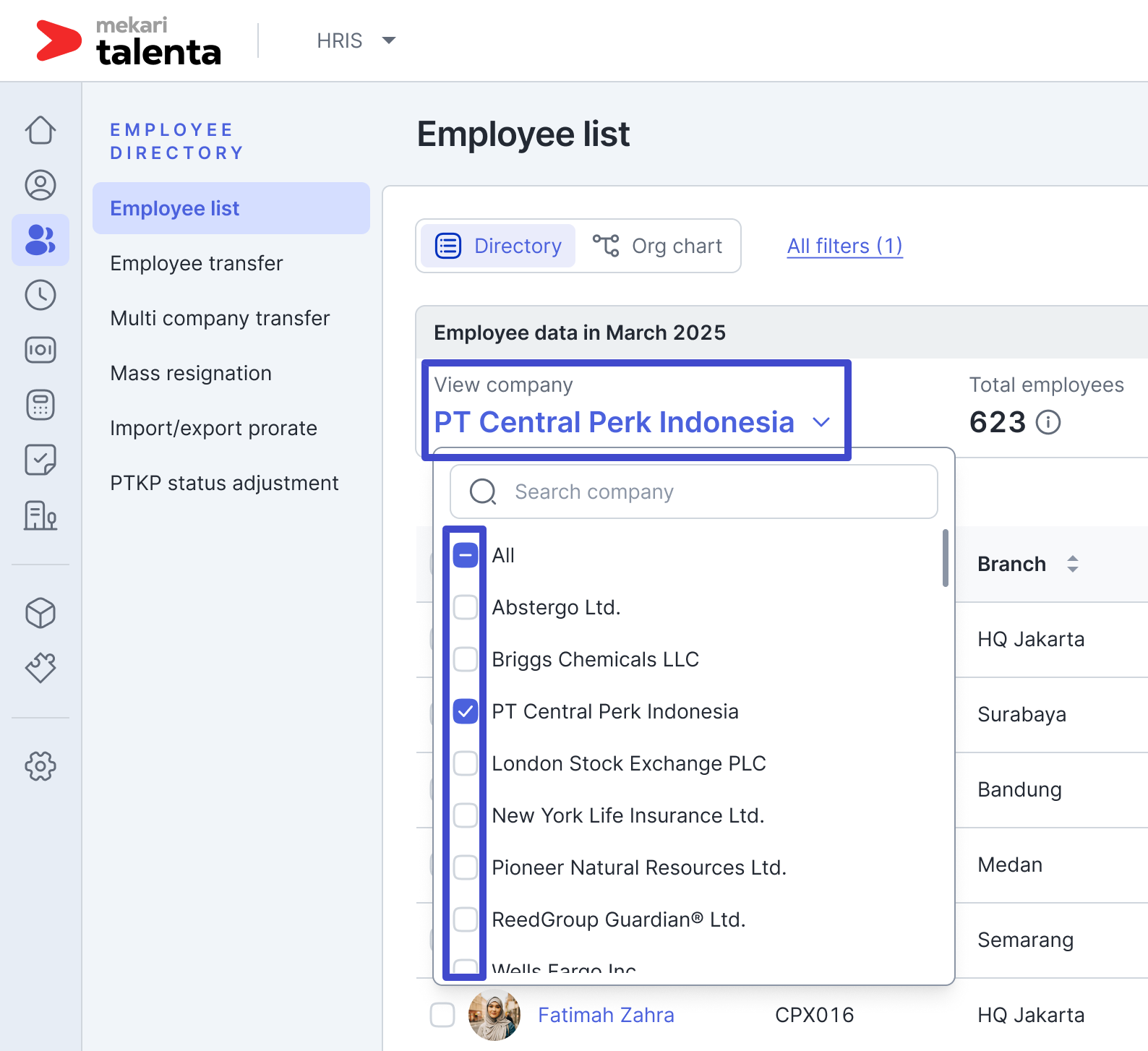Open the clock time management icon
1148x1051 pixels.
point(40,295)
